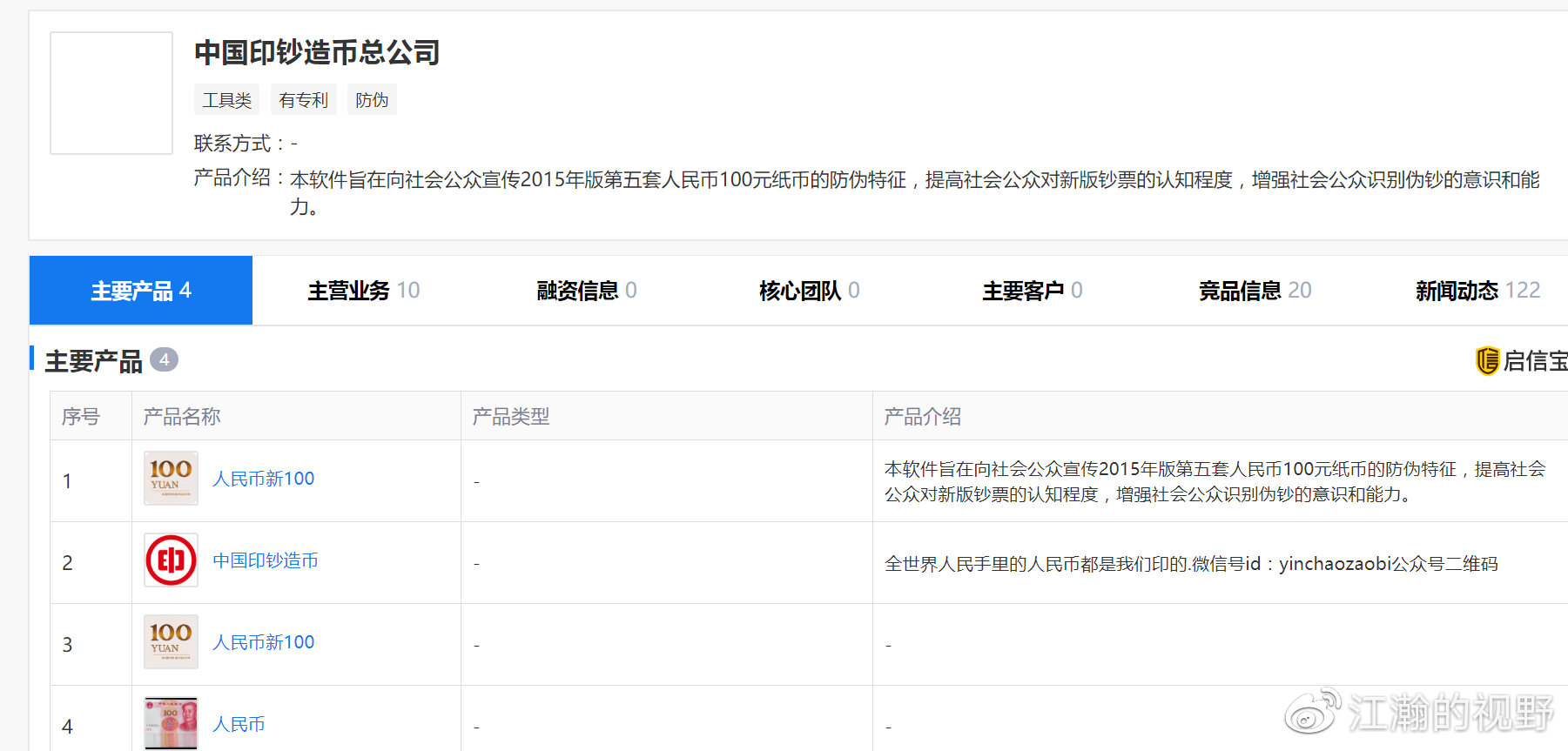Viewport: 1568px width, 751px height.
Task: Go to the 主要客户 tab
Action: click(x=1032, y=291)
